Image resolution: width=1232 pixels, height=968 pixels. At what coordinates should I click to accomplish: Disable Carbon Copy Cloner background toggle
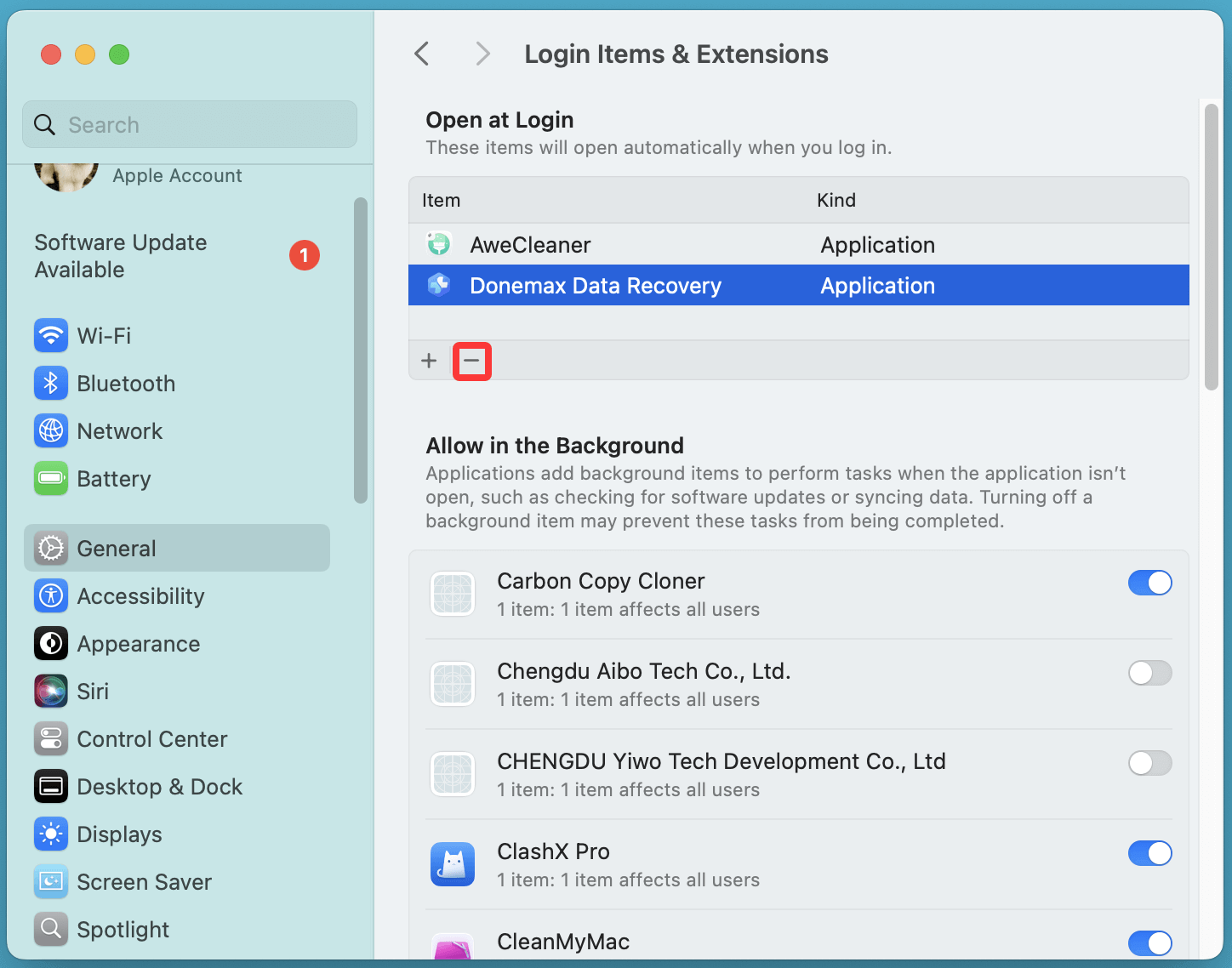click(x=1149, y=583)
